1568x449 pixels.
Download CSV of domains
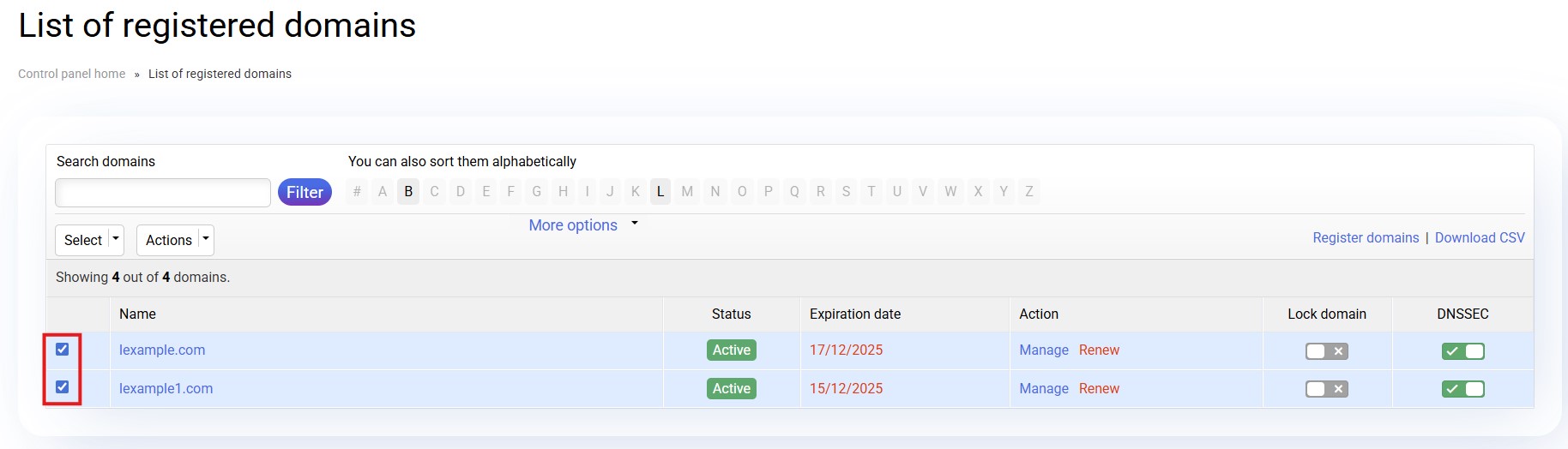point(1480,237)
